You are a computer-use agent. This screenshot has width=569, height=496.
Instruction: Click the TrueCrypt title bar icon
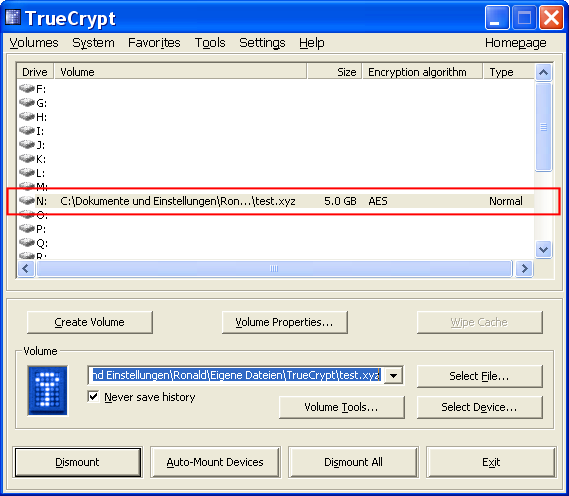tap(13, 17)
